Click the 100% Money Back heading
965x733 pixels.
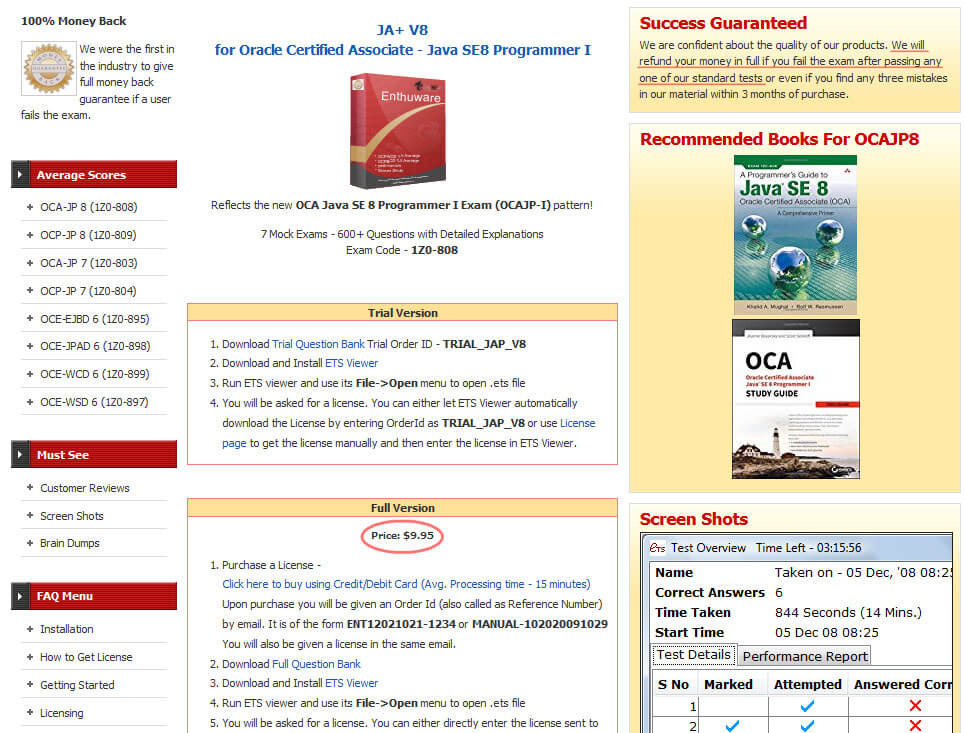click(73, 21)
